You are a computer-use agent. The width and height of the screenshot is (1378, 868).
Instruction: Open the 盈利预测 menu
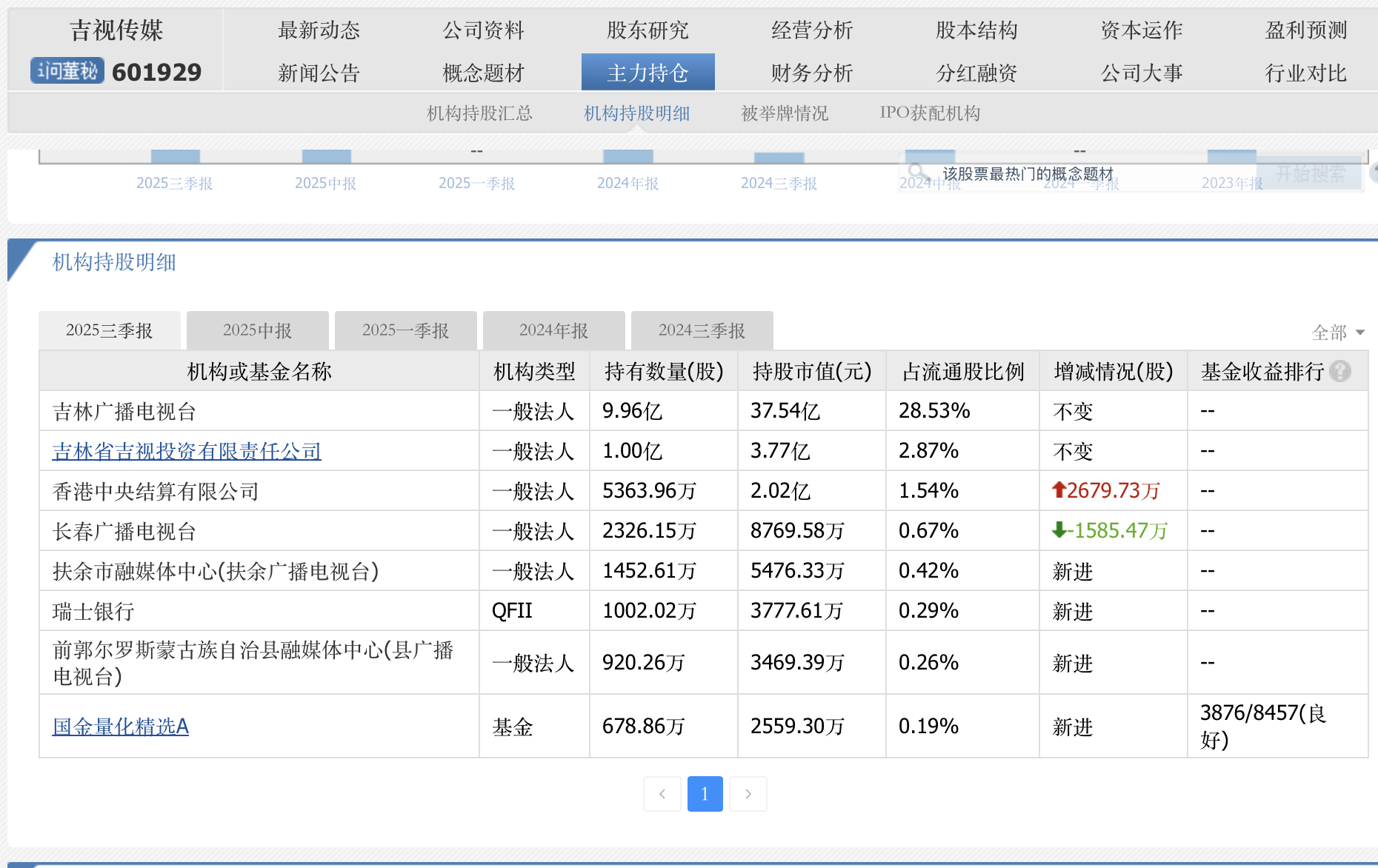pyautogui.click(x=1306, y=30)
